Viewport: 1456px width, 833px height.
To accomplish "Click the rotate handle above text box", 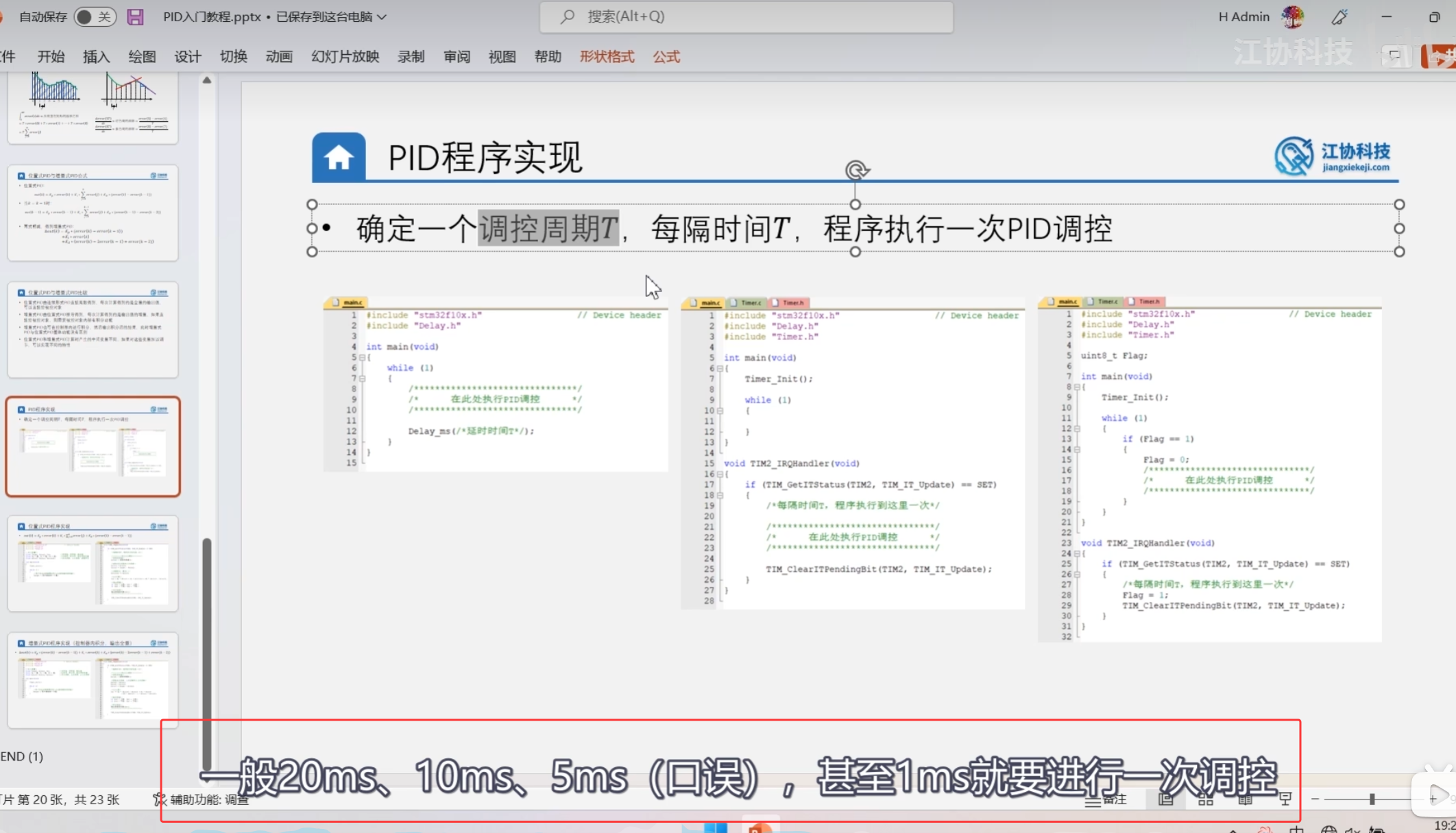I will (856, 170).
